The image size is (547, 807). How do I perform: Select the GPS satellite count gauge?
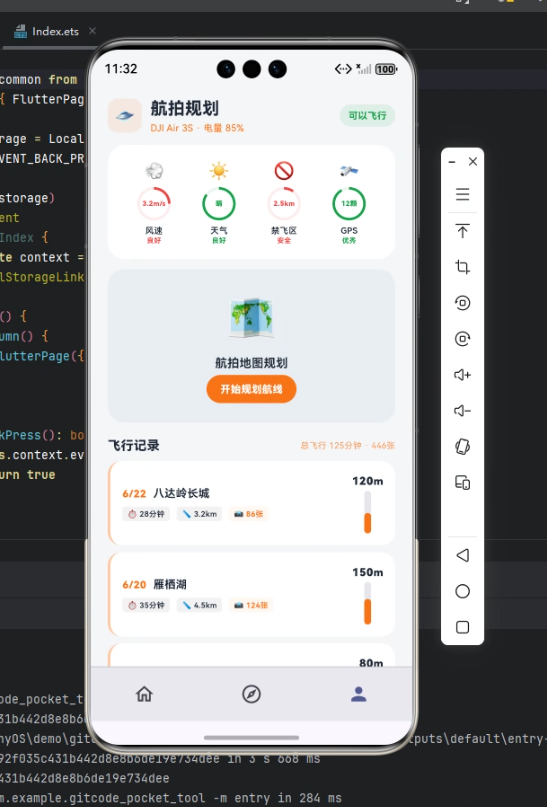[x=349, y=203]
